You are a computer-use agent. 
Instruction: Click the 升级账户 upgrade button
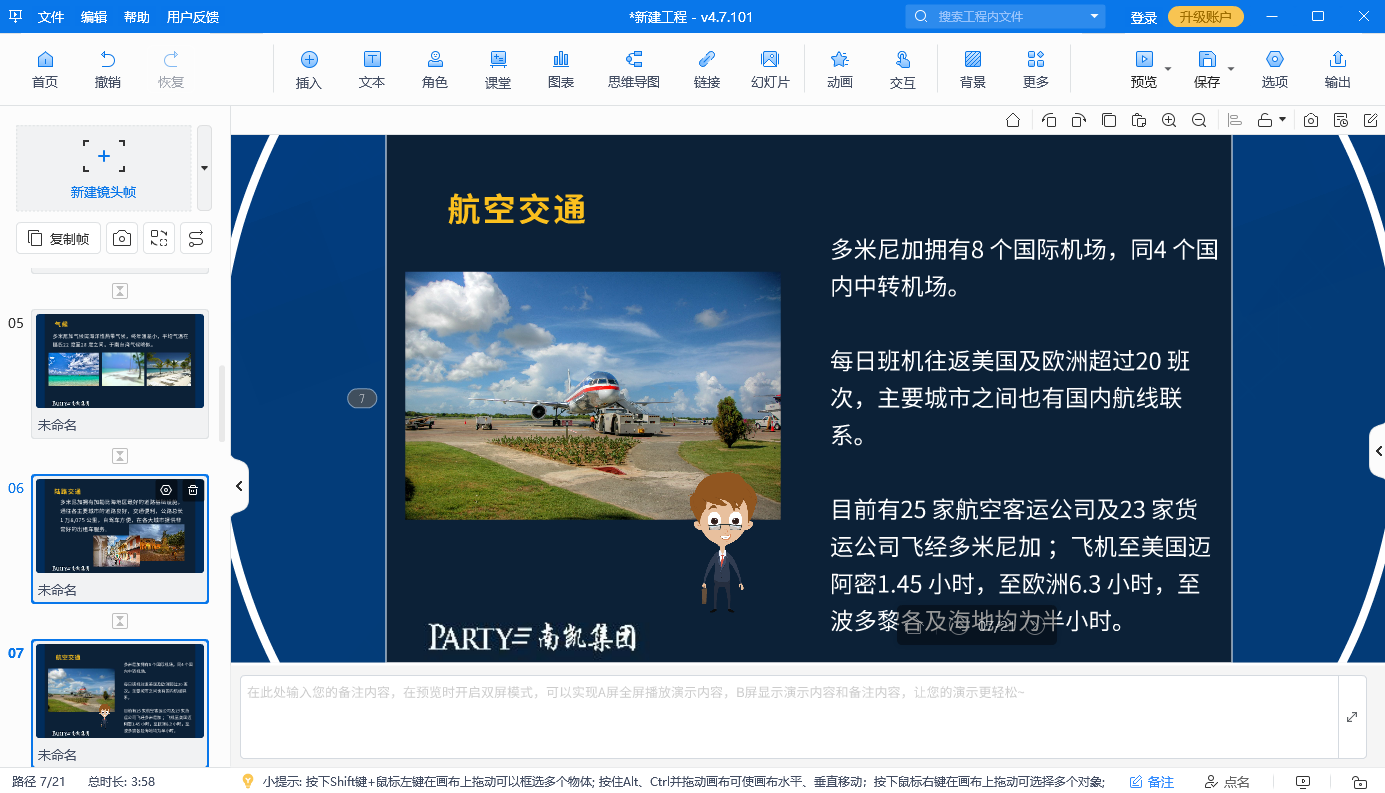click(1206, 17)
